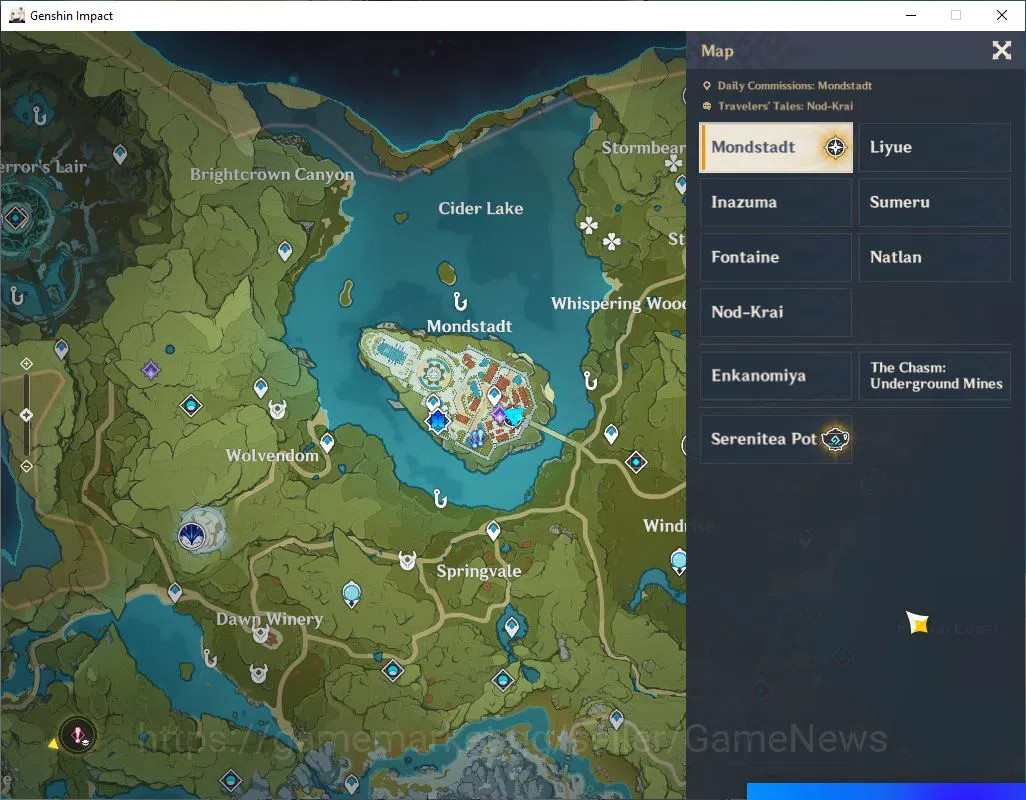Image resolution: width=1026 pixels, height=800 pixels.
Task: Click the map zoom slider handle
Action: pos(26,415)
